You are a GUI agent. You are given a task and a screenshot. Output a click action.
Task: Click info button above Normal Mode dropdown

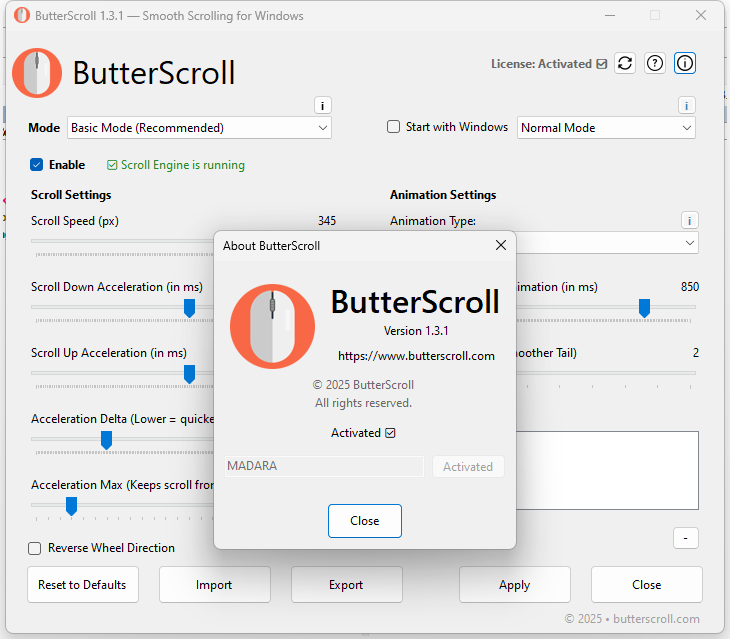(x=686, y=106)
